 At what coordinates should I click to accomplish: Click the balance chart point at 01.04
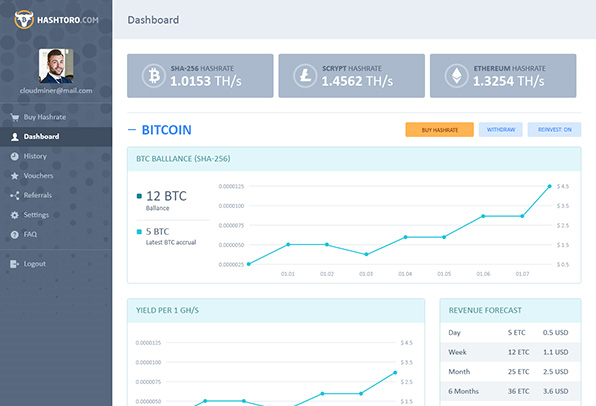coord(405,237)
